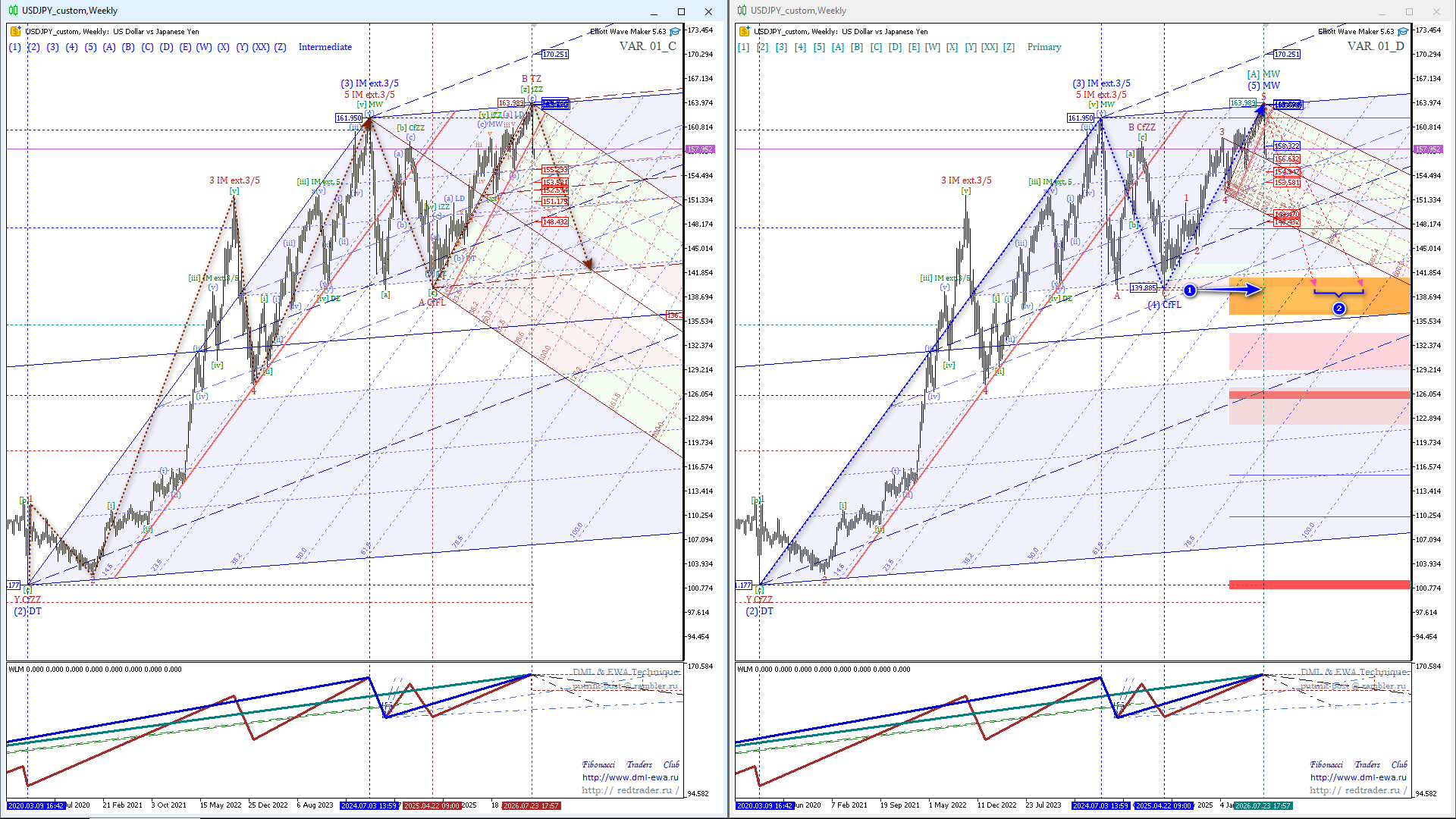Image resolution: width=1456 pixels, height=819 pixels.
Task: Click the 170.251 price label in left chart
Action: (555, 55)
